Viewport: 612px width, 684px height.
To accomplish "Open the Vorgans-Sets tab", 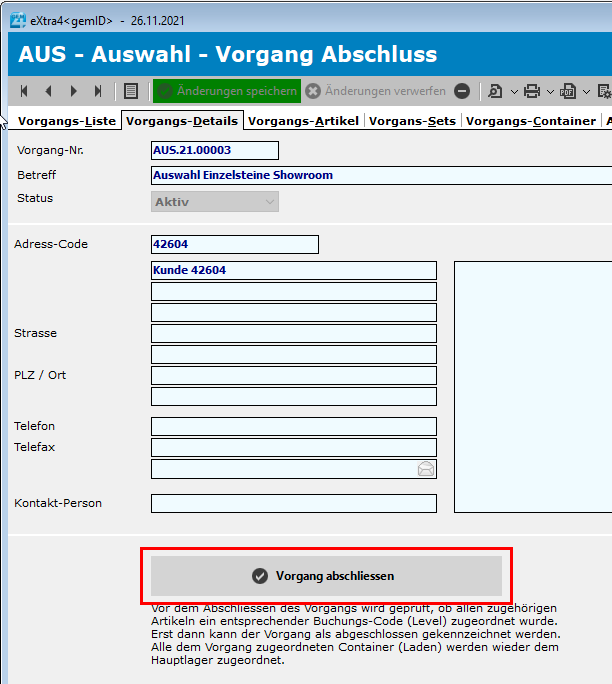I will 412,121.
